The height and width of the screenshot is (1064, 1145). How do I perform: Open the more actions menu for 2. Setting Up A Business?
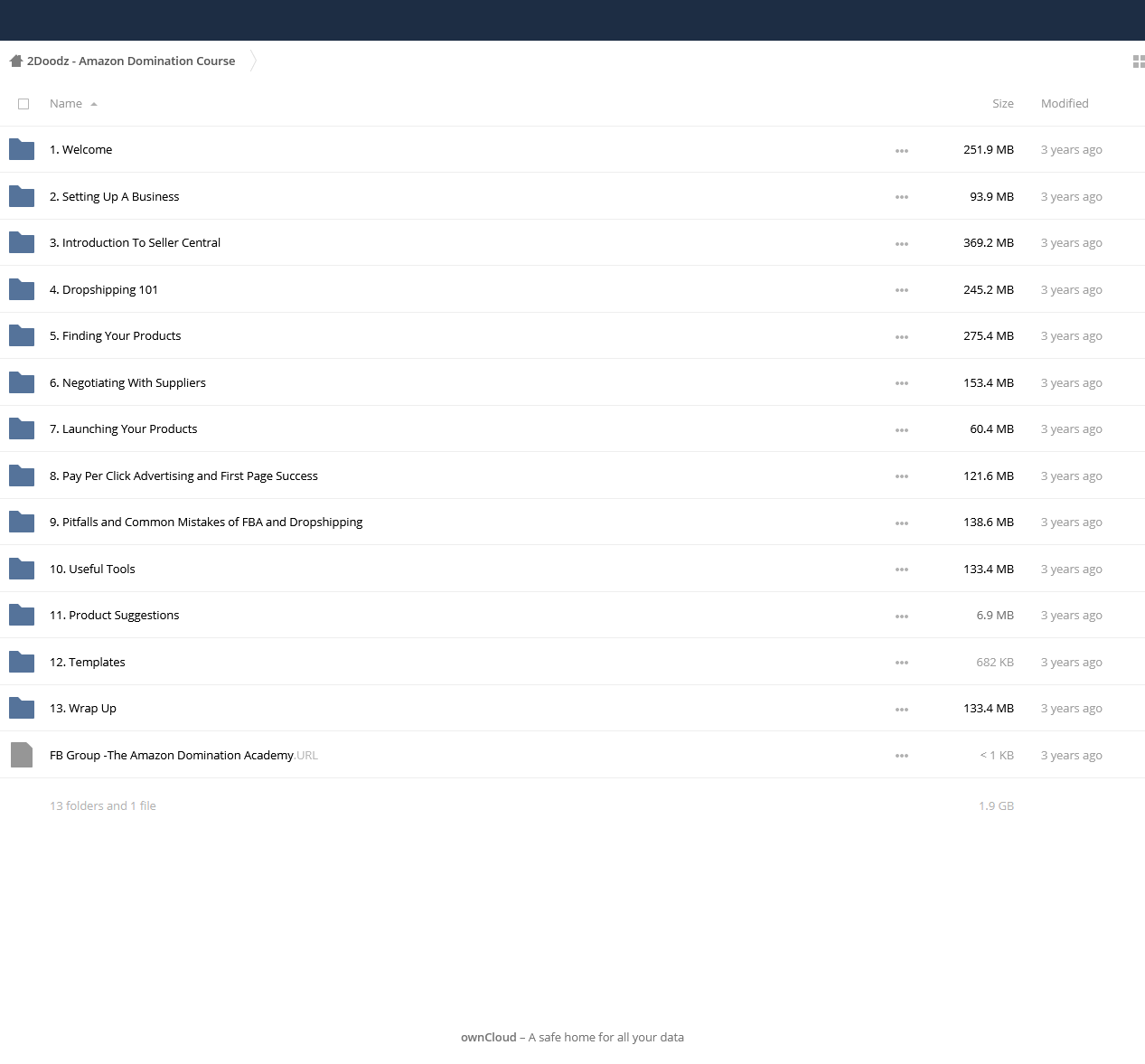click(x=902, y=197)
